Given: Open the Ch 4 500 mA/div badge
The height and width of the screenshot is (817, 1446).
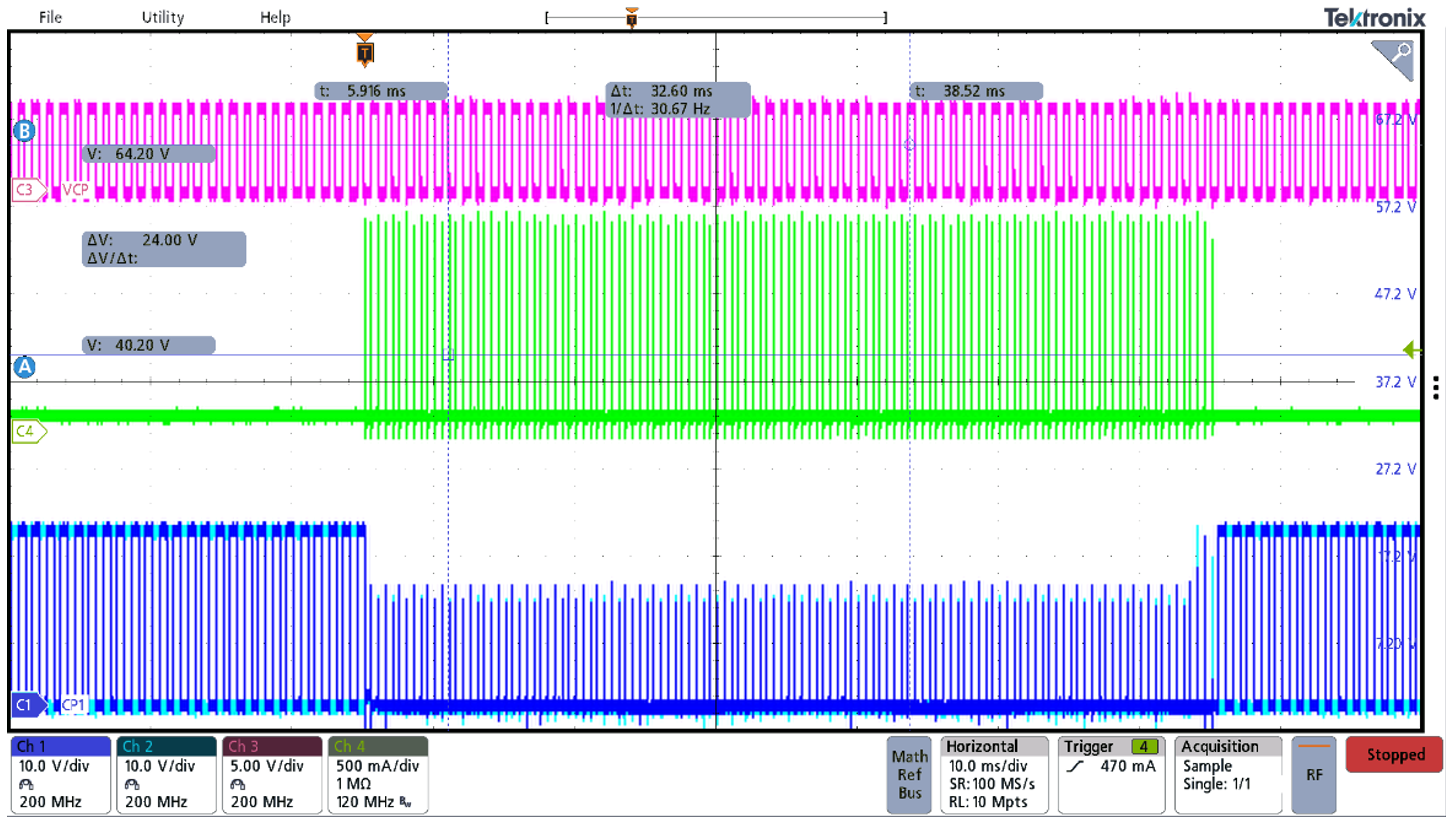Looking at the screenshot, I should pos(378,774).
